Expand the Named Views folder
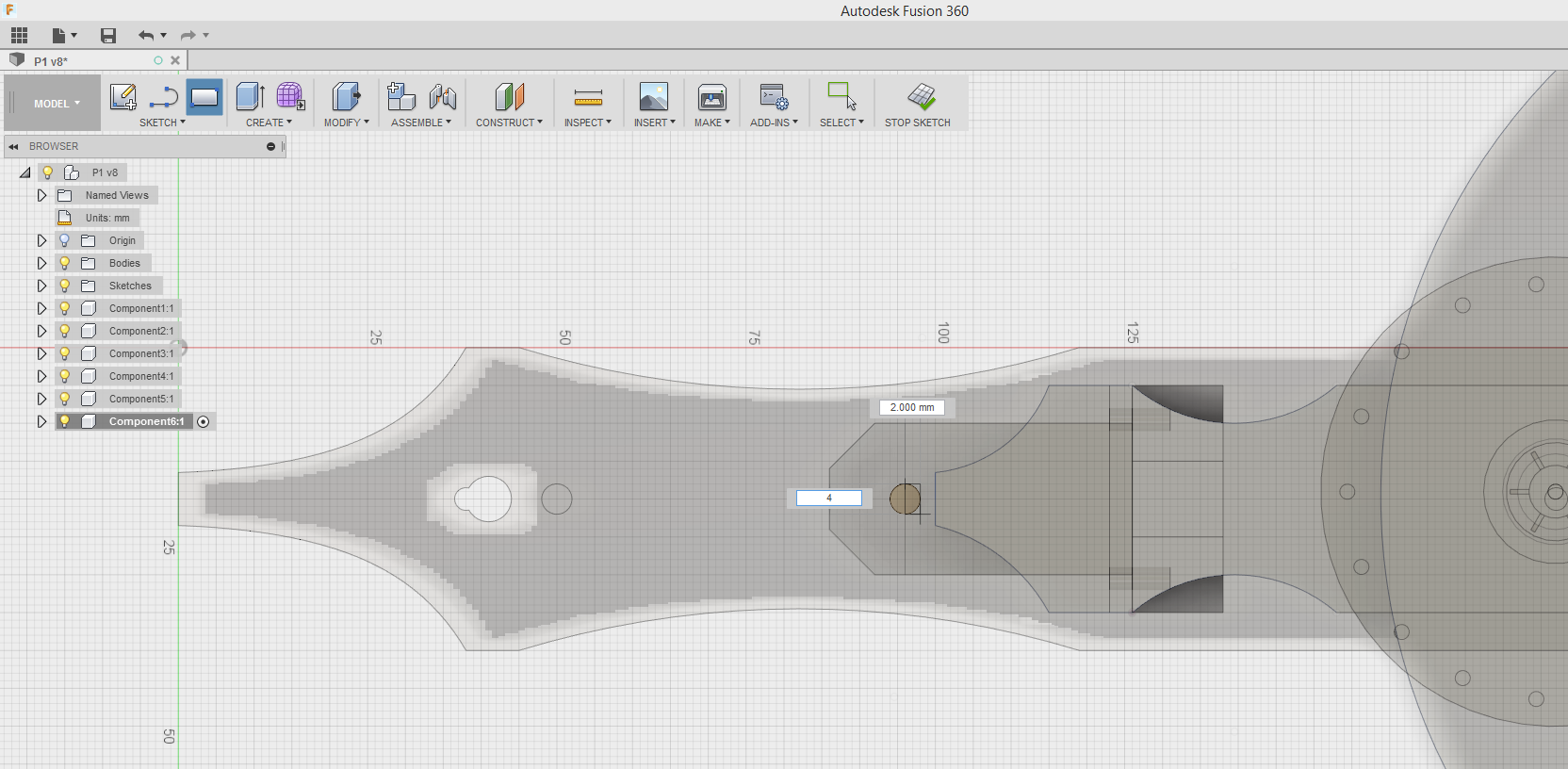This screenshot has width=1568, height=769. click(41, 195)
